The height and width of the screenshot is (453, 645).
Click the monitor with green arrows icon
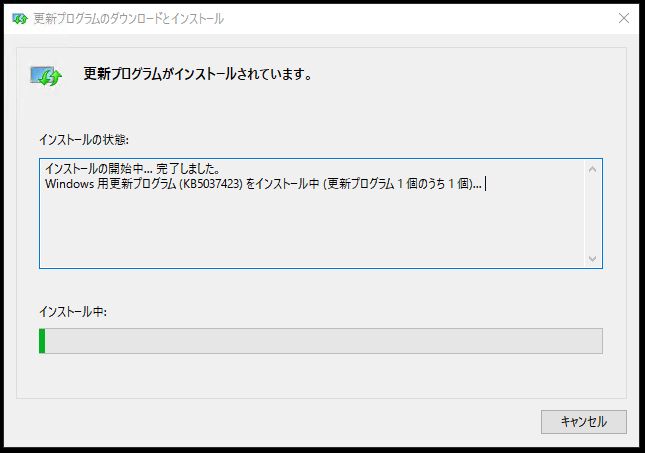click(x=46, y=76)
